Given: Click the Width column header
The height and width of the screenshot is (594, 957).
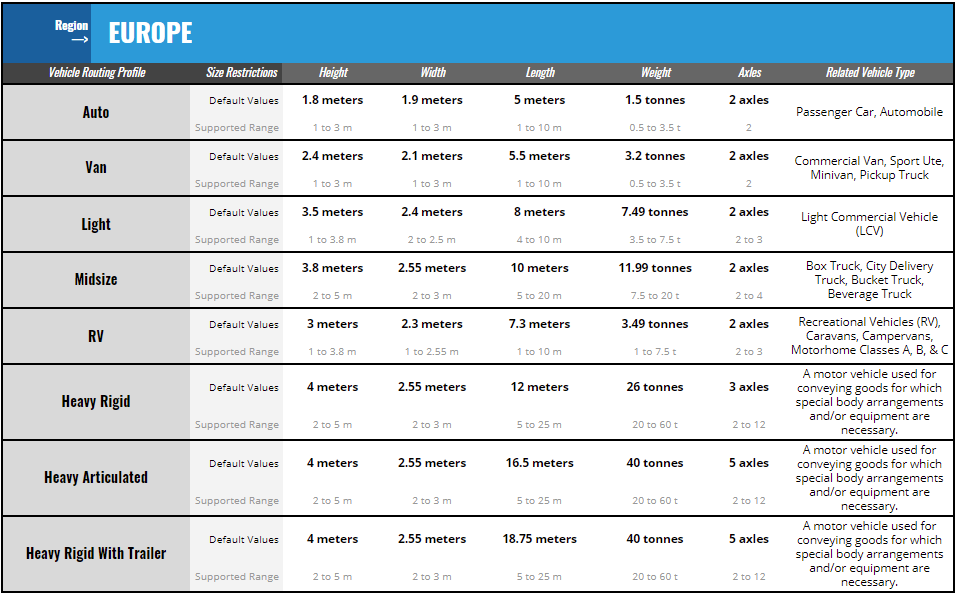Looking at the screenshot, I should [x=432, y=71].
